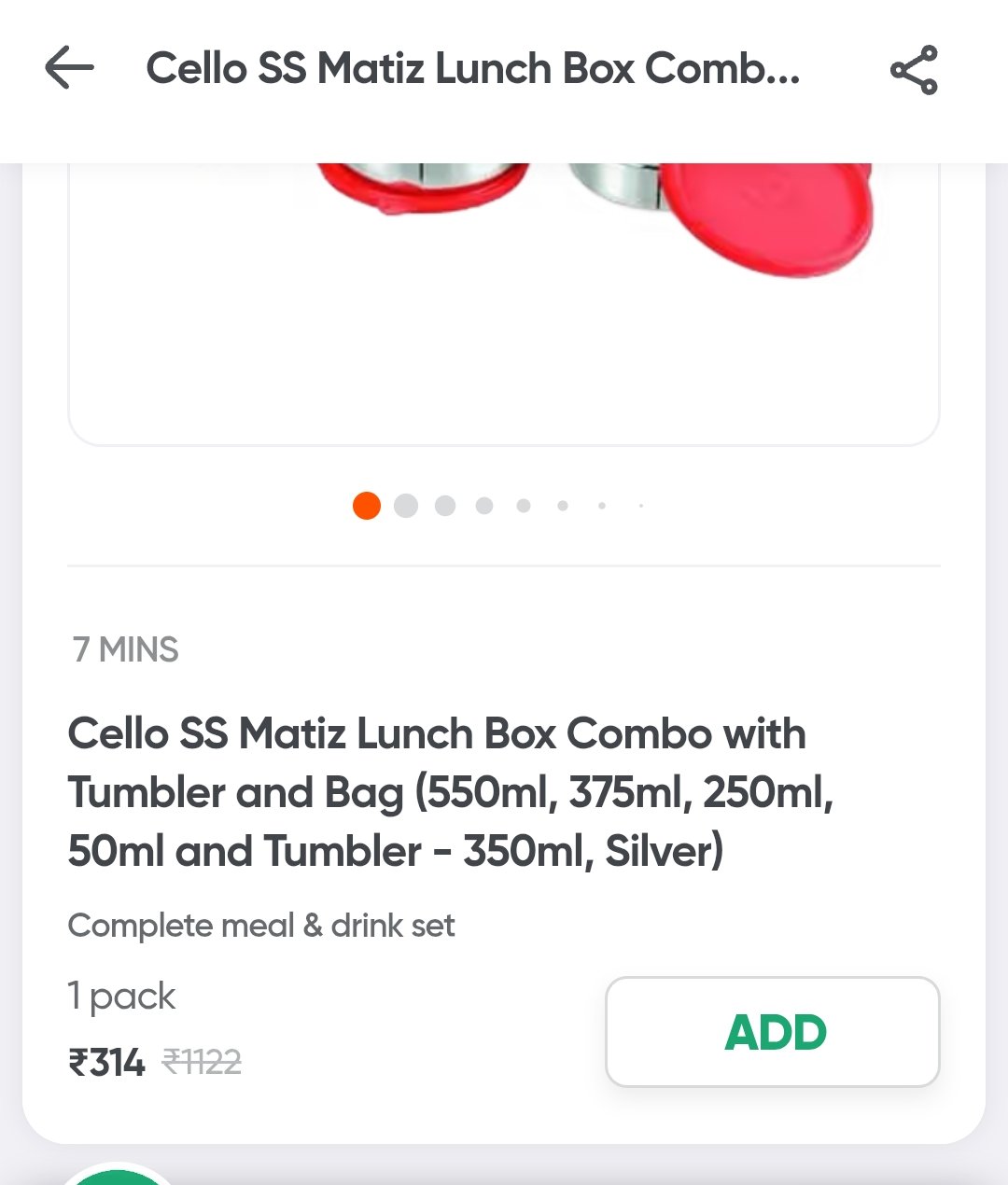Select the fifth carousel indicator dot

tap(524, 506)
